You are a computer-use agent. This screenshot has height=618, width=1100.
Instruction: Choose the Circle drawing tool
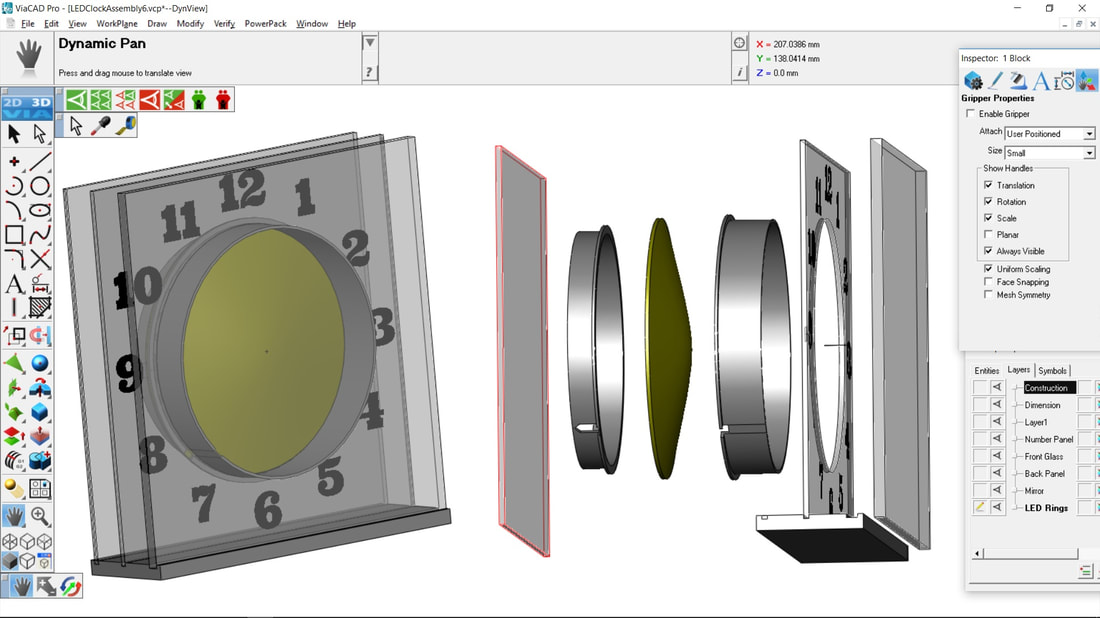40,186
